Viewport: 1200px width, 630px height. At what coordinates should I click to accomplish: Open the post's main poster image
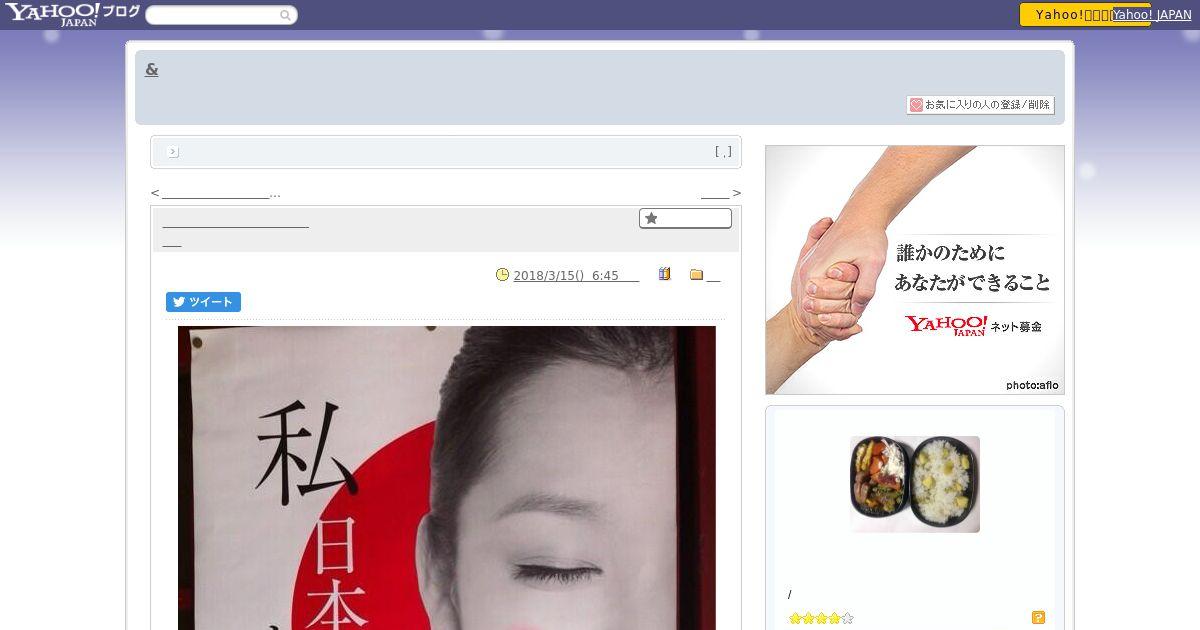coord(447,478)
